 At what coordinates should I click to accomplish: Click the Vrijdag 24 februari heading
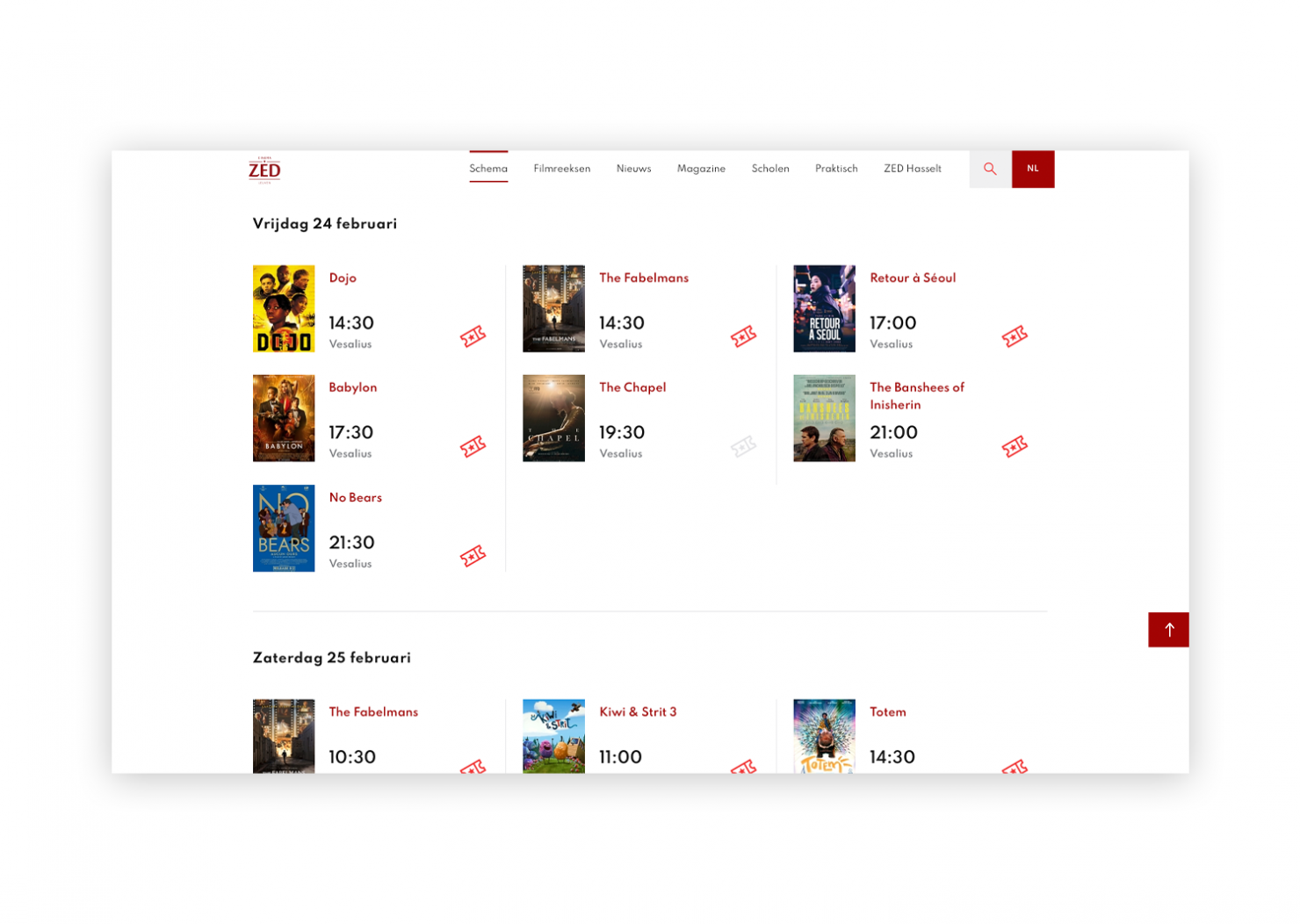pos(325,224)
